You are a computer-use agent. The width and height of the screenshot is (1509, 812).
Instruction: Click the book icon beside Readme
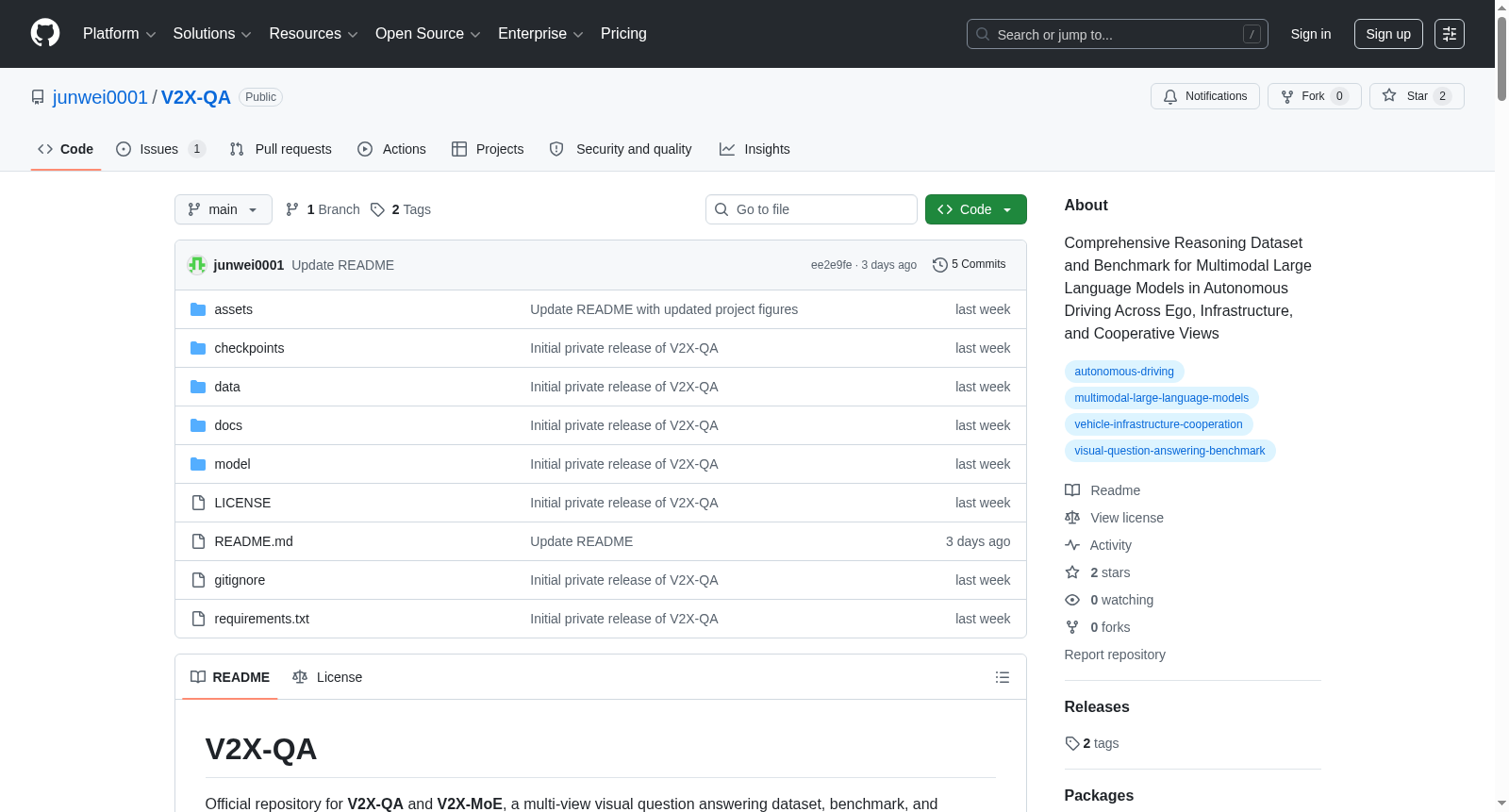1072,490
